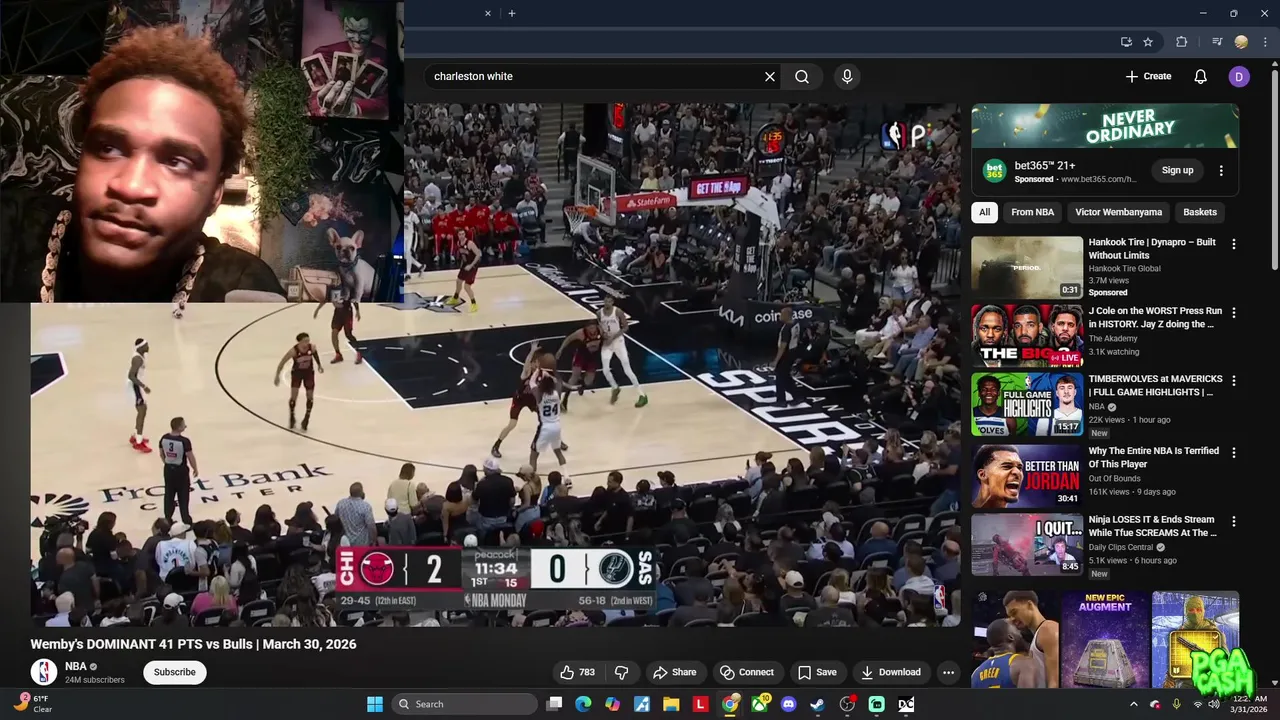This screenshot has width=1280, height=720.
Task: Click the install app icon in address bar
Action: [x=1126, y=42]
